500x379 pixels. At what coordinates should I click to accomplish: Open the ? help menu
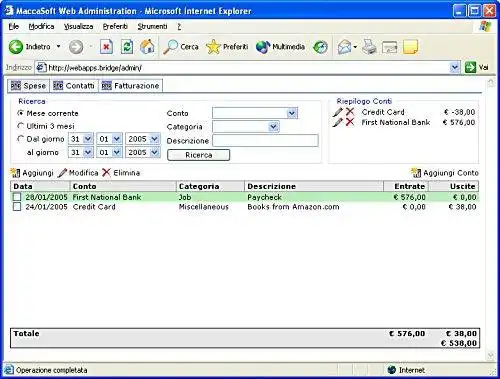[x=179, y=26]
